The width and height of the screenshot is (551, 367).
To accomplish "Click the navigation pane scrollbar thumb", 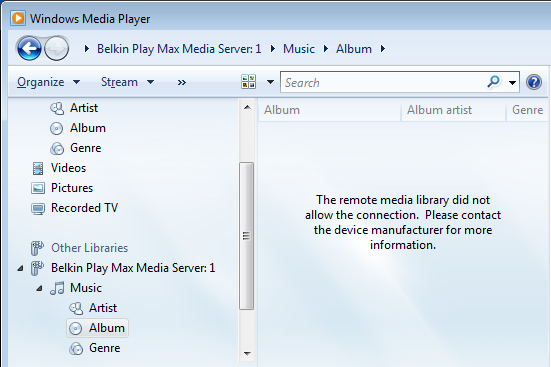I will click(x=246, y=236).
